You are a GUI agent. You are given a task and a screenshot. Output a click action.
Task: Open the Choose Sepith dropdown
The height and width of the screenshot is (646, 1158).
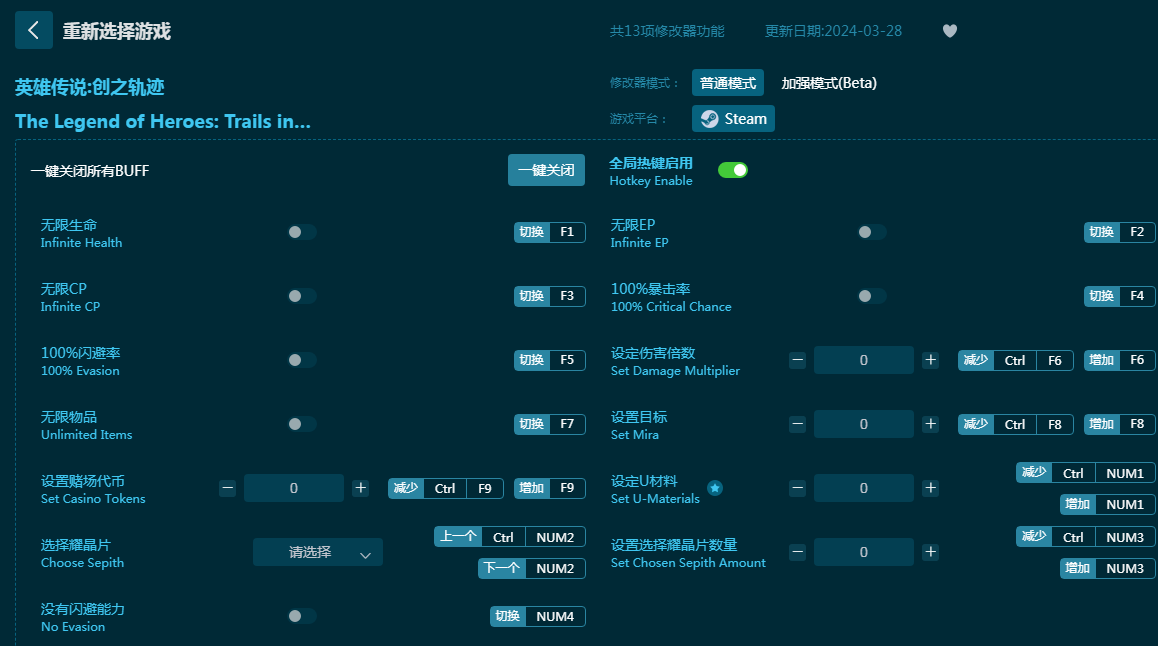coord(318,552)
